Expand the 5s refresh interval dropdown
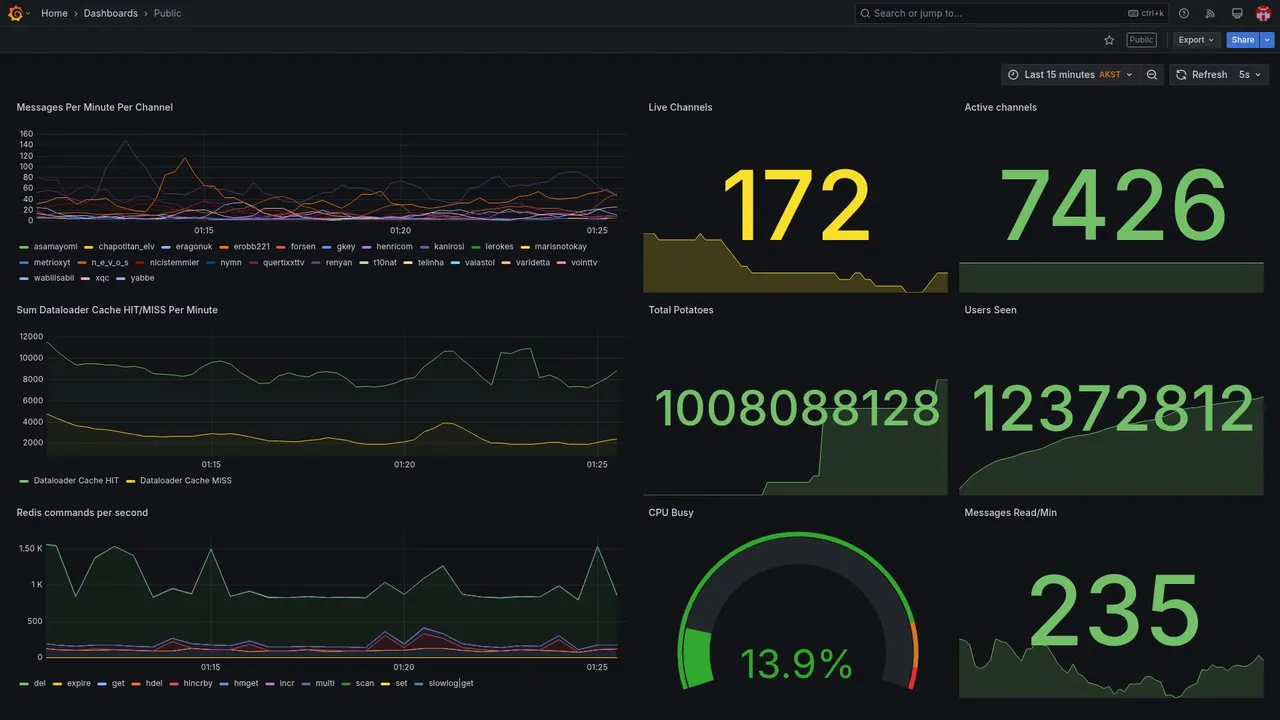This screenshot has width=1280, height=720. click(1250, 75)
